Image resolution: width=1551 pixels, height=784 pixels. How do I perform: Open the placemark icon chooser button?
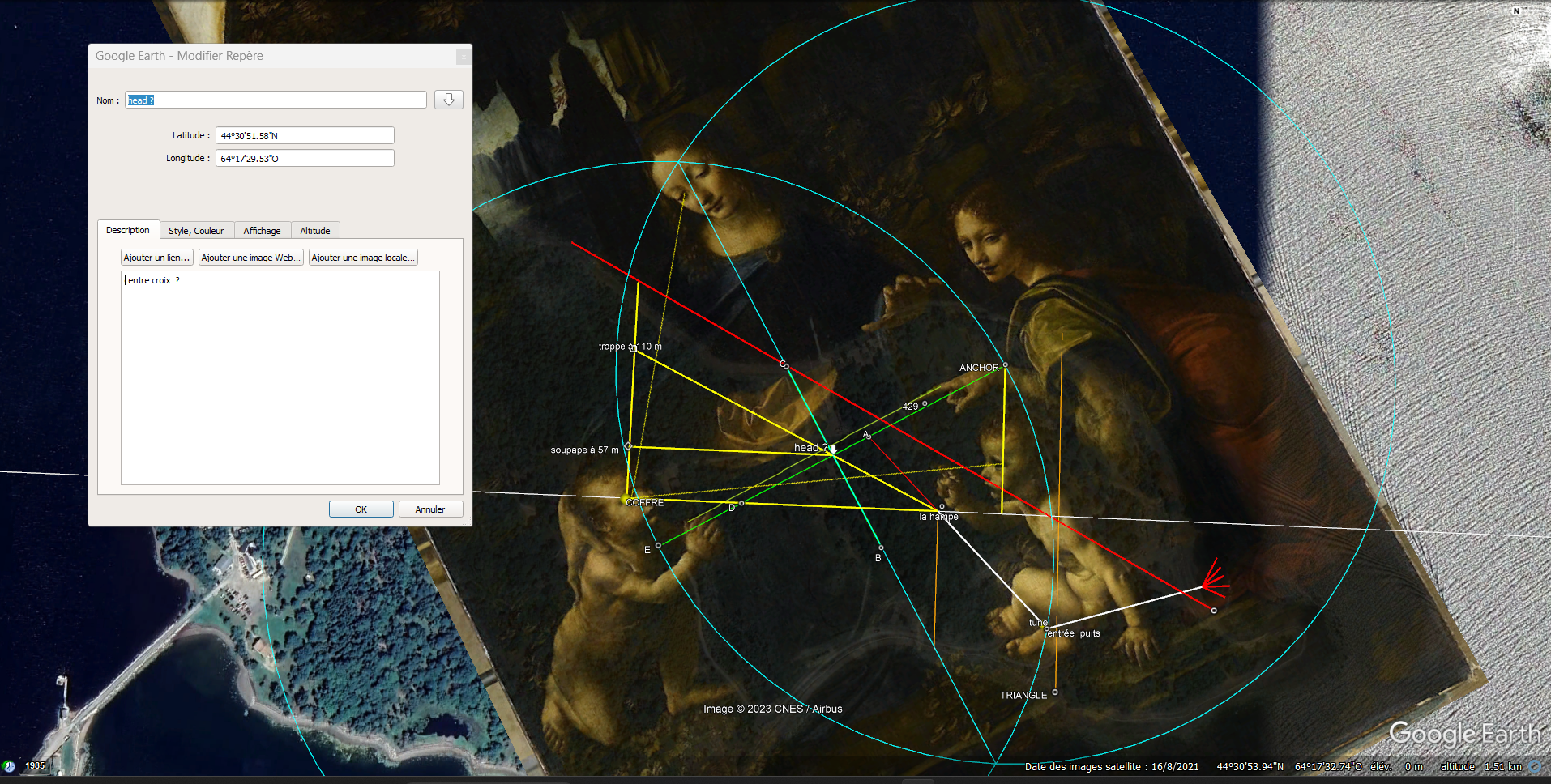448,100
